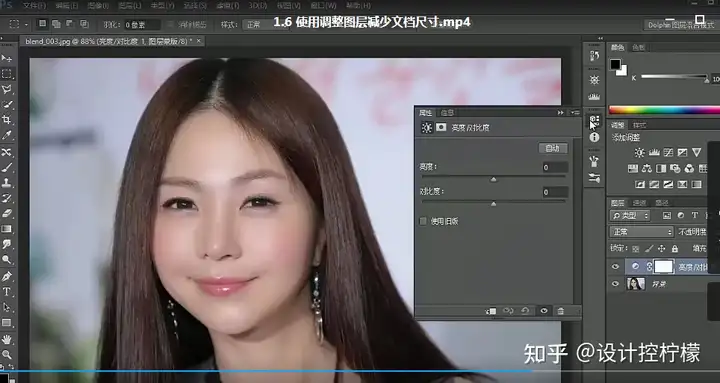The width and height of the screenshot is (720, 383).
Task: Select the Lasso tool
Action: coord(7,89)
